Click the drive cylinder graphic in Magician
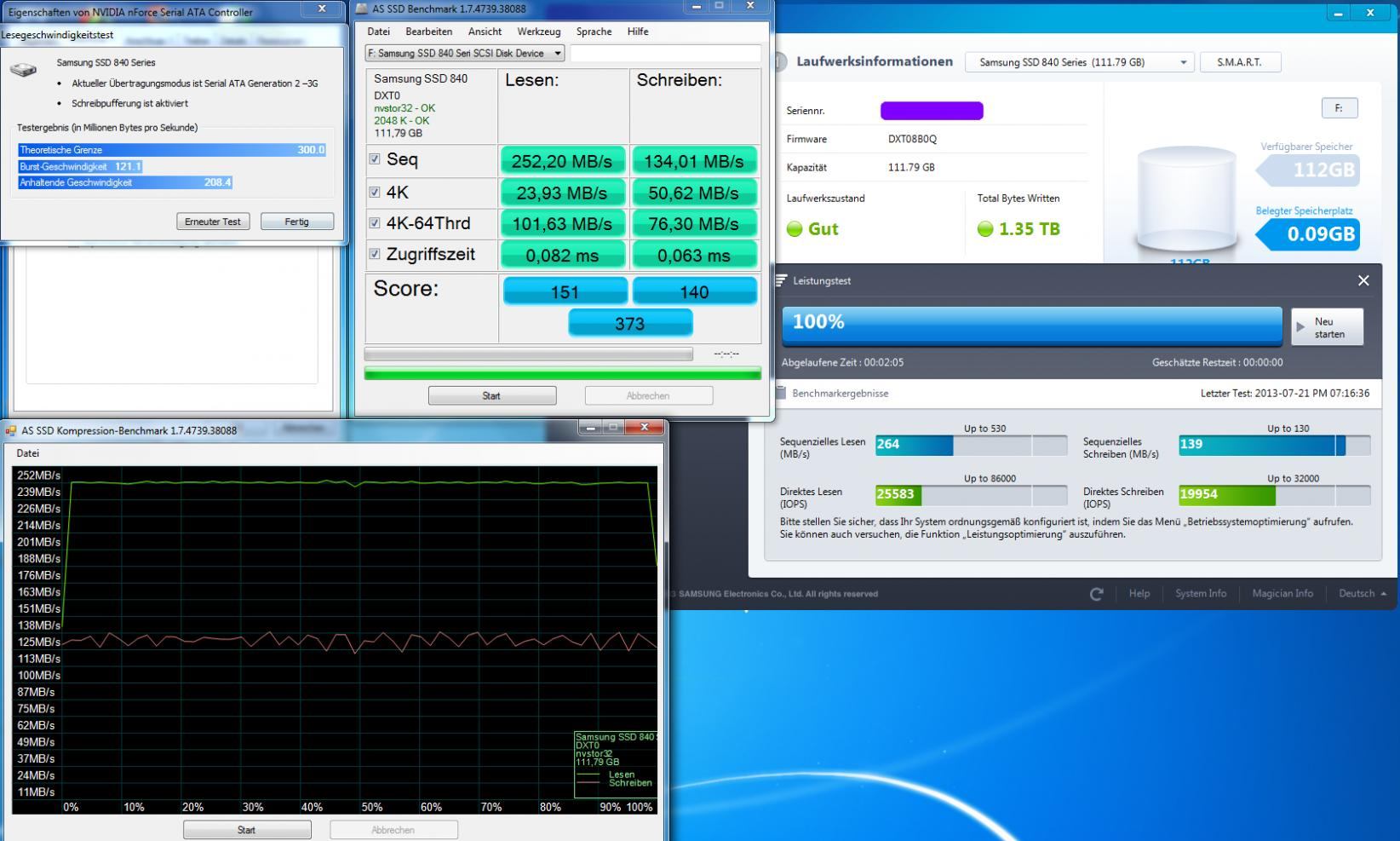Viewport: 1400px width, 841px height. [1186, 200]
